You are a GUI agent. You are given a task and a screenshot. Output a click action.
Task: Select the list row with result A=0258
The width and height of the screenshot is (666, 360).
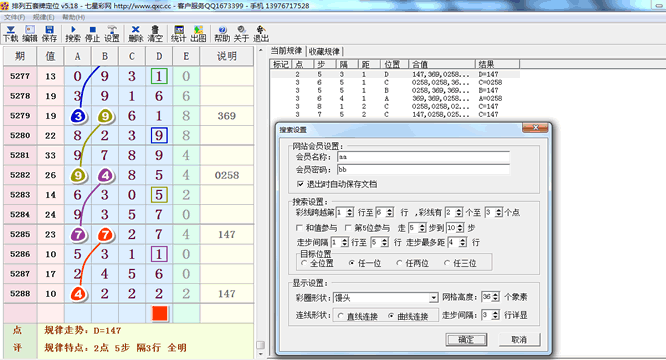[x=395, y=98]
